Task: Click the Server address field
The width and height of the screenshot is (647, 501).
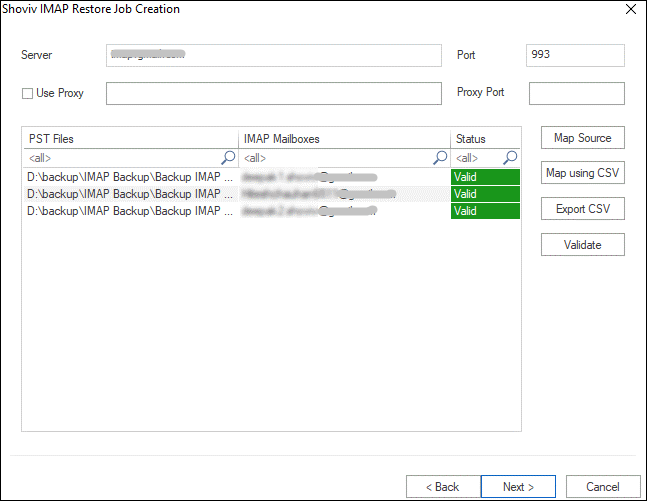Action: [274, 55]
